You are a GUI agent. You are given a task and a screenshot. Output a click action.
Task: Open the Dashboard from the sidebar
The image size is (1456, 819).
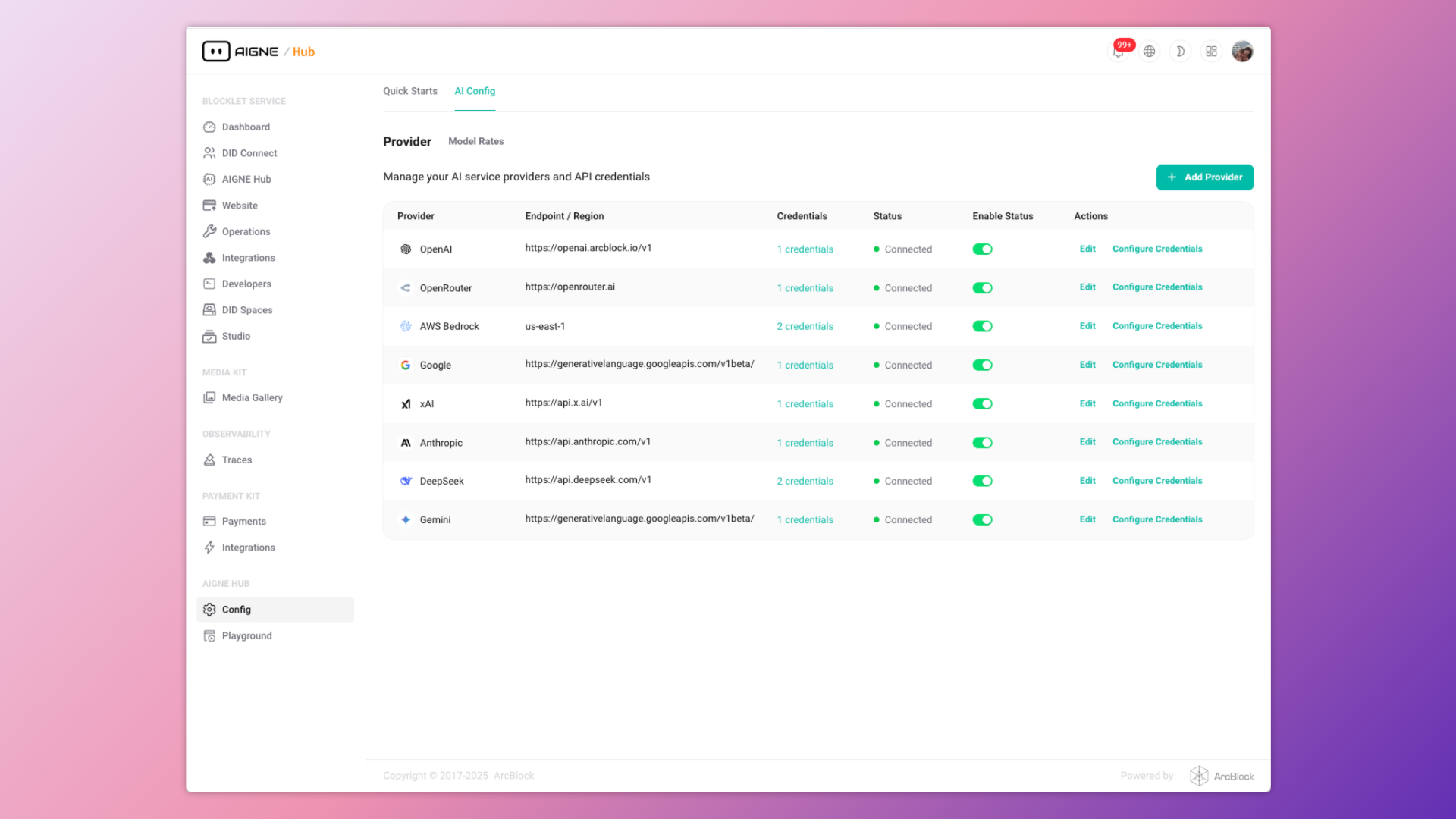click(245, 127)
